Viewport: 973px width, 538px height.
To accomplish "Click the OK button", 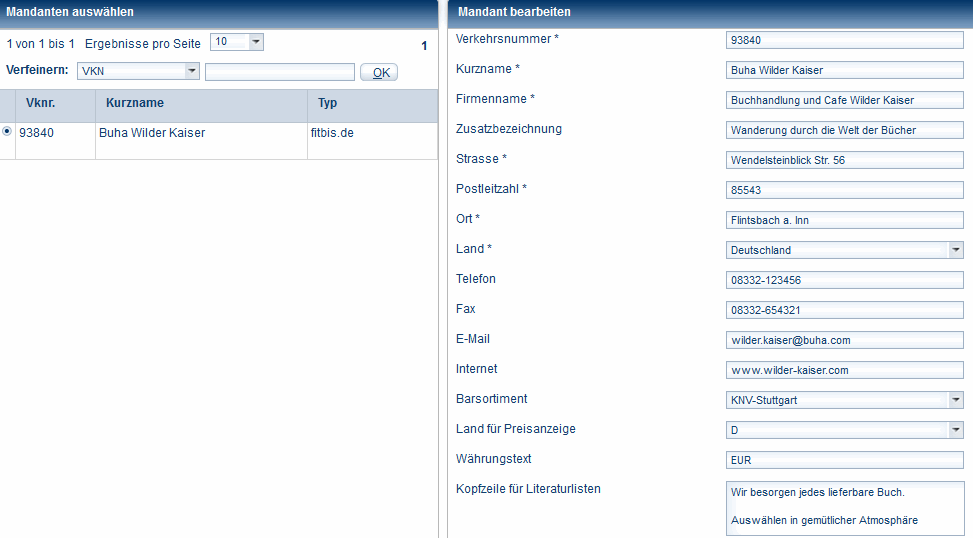I will click(x=379, y=72).
